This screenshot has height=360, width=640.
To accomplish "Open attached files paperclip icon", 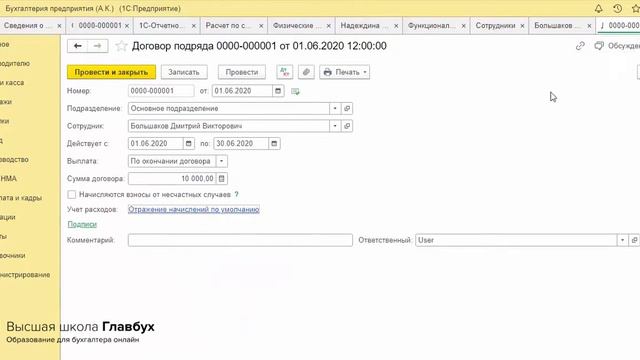I will coord(306,72).
